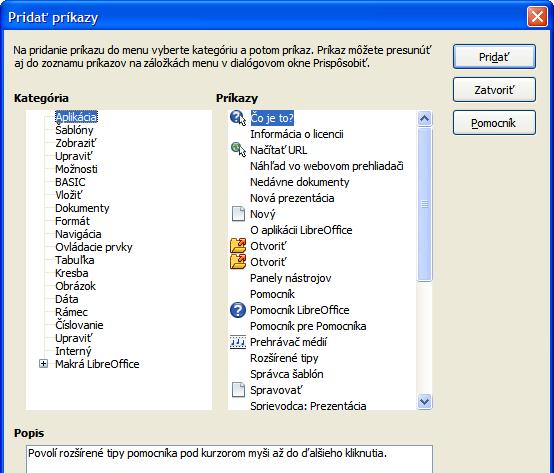Click the 'Nový' blank document icon

tap(238, 214)
